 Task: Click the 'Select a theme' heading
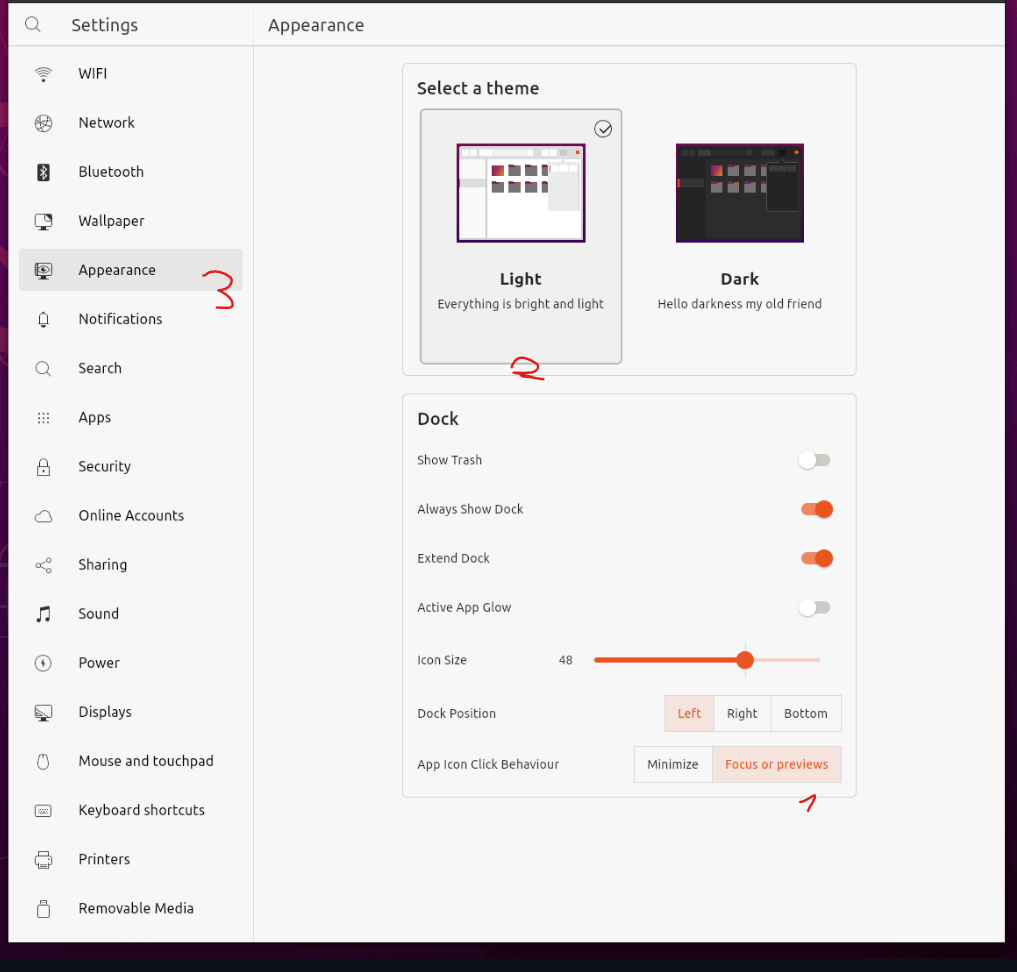point(478,88)
